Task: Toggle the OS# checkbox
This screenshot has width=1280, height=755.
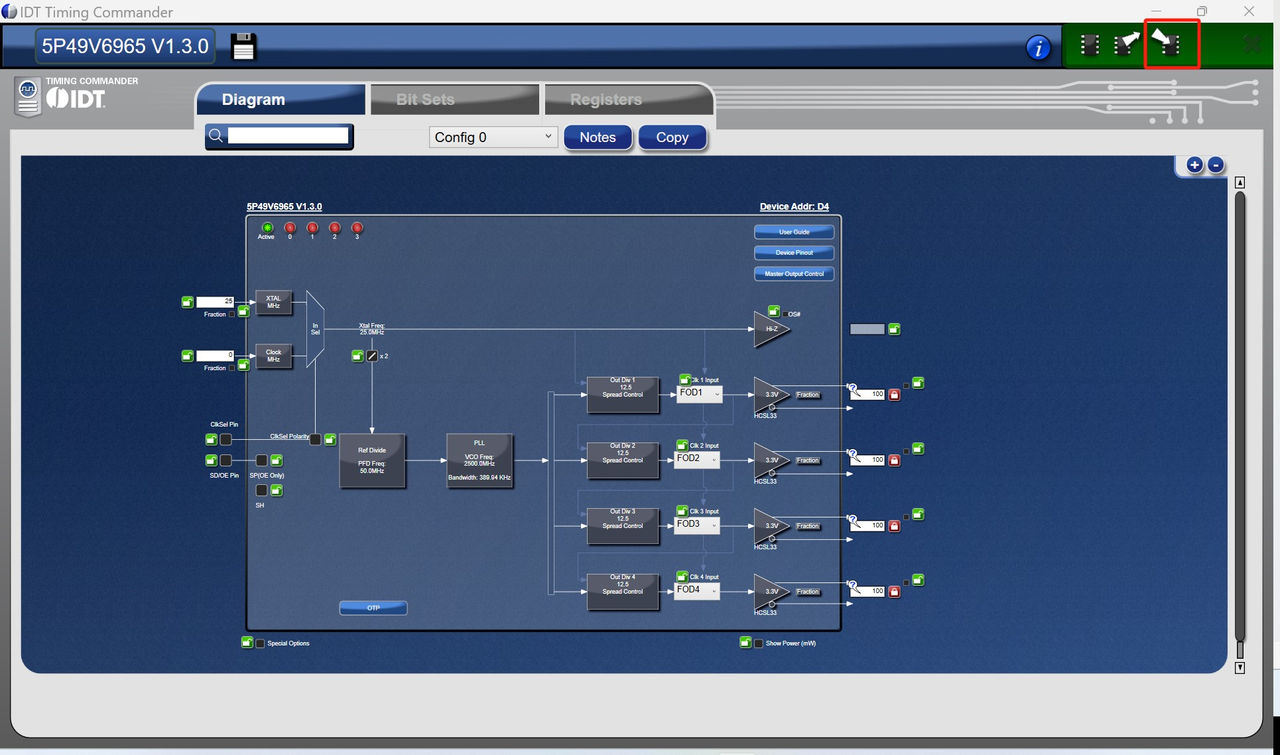Action: [x=784, y=314]
